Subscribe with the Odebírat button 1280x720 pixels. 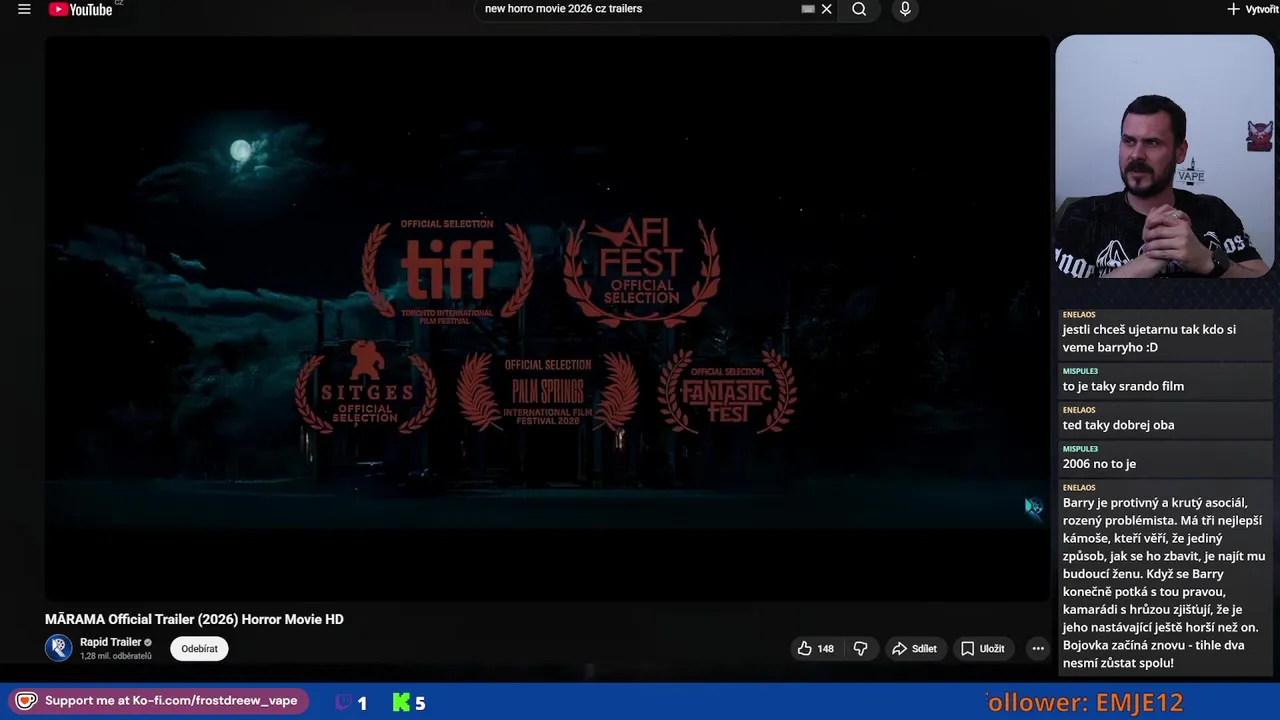[x=199, y=649]
